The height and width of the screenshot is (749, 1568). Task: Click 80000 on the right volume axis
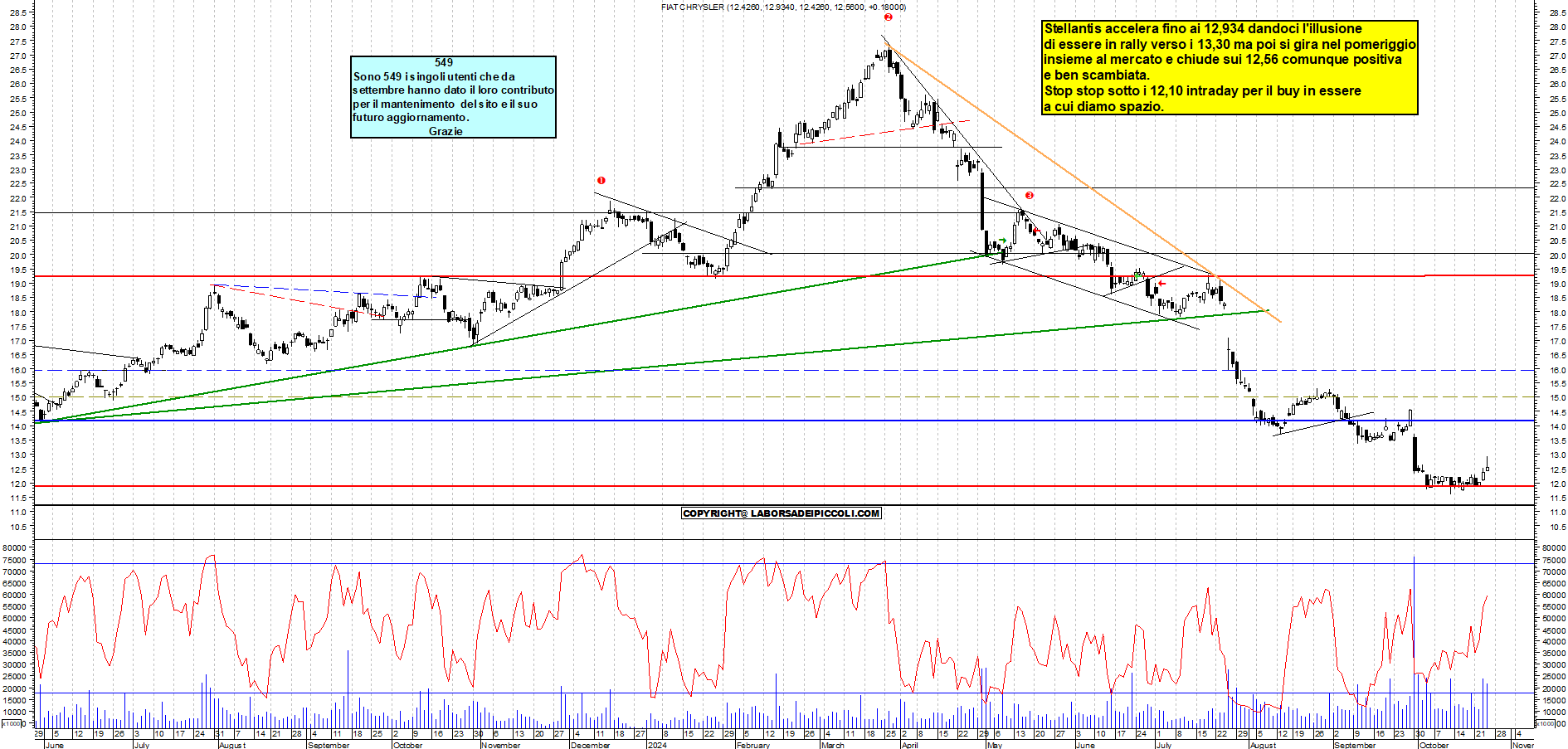[1554, 547]
